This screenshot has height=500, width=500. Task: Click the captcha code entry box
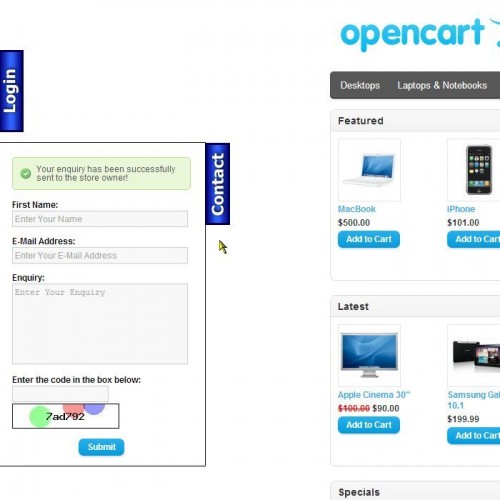coord(60,394)
